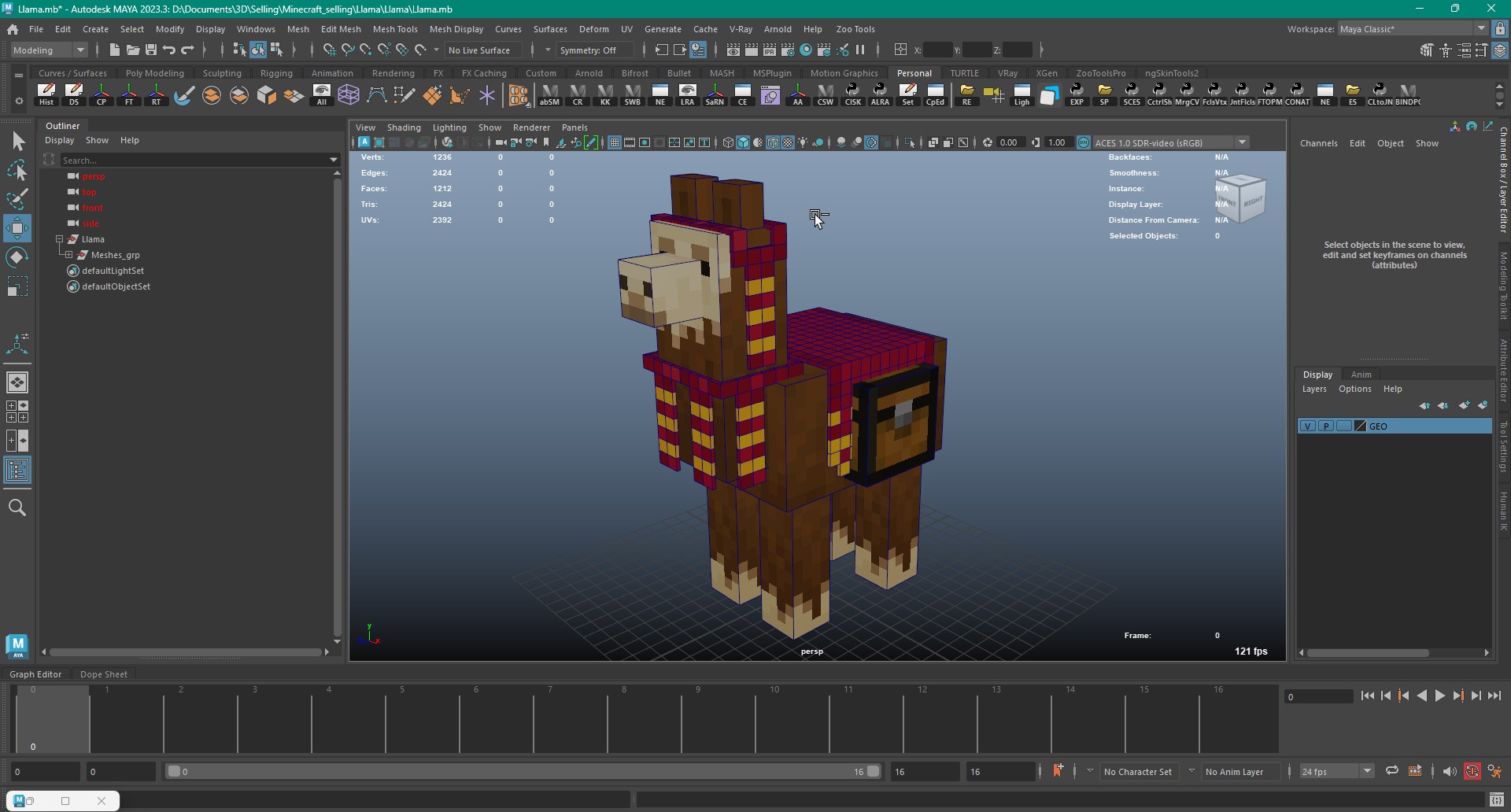Click Symmetry: Off button

point(596,50)
